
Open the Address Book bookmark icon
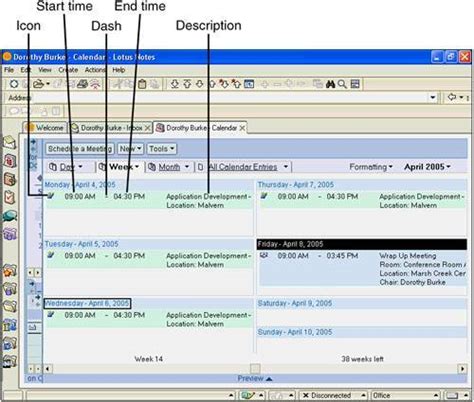10,179
